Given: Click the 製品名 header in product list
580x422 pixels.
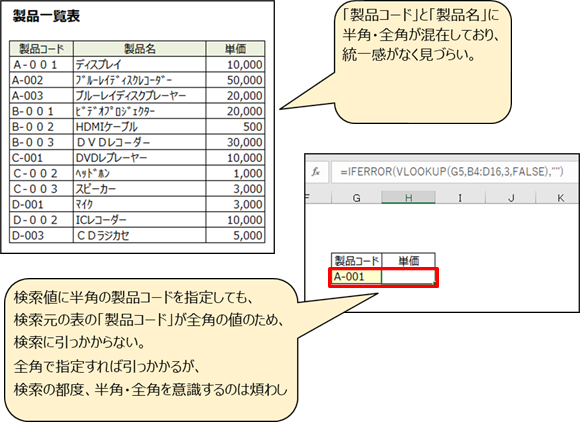Looking at the screenshot, I should coord(139,49).
